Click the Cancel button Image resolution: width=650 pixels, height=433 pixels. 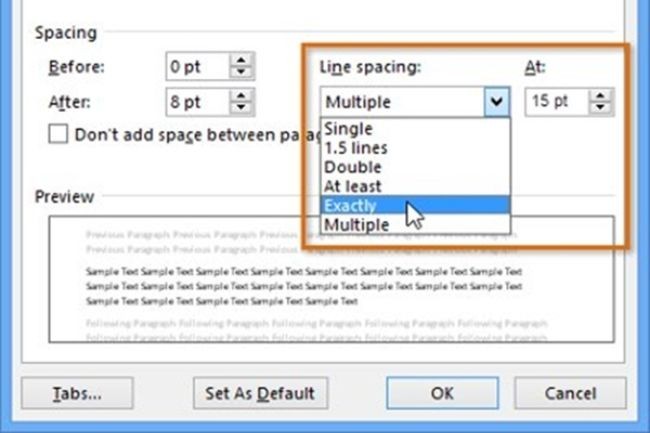pyautogui.click(x=571, y=393)
